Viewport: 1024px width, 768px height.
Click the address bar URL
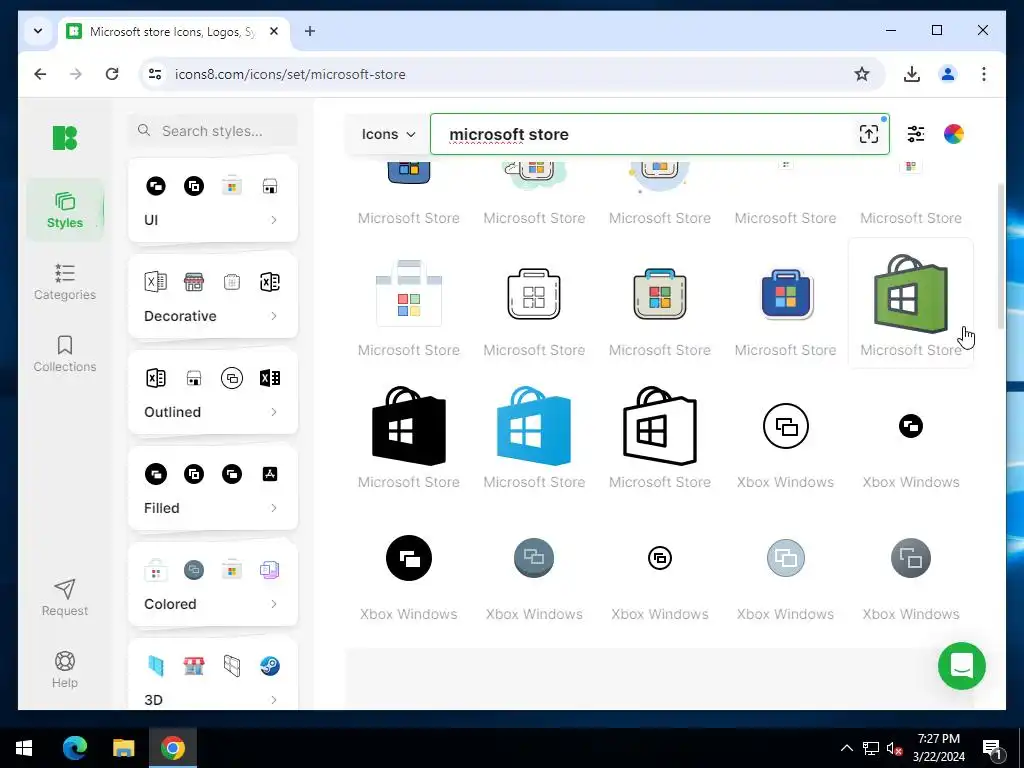(290, 74)
